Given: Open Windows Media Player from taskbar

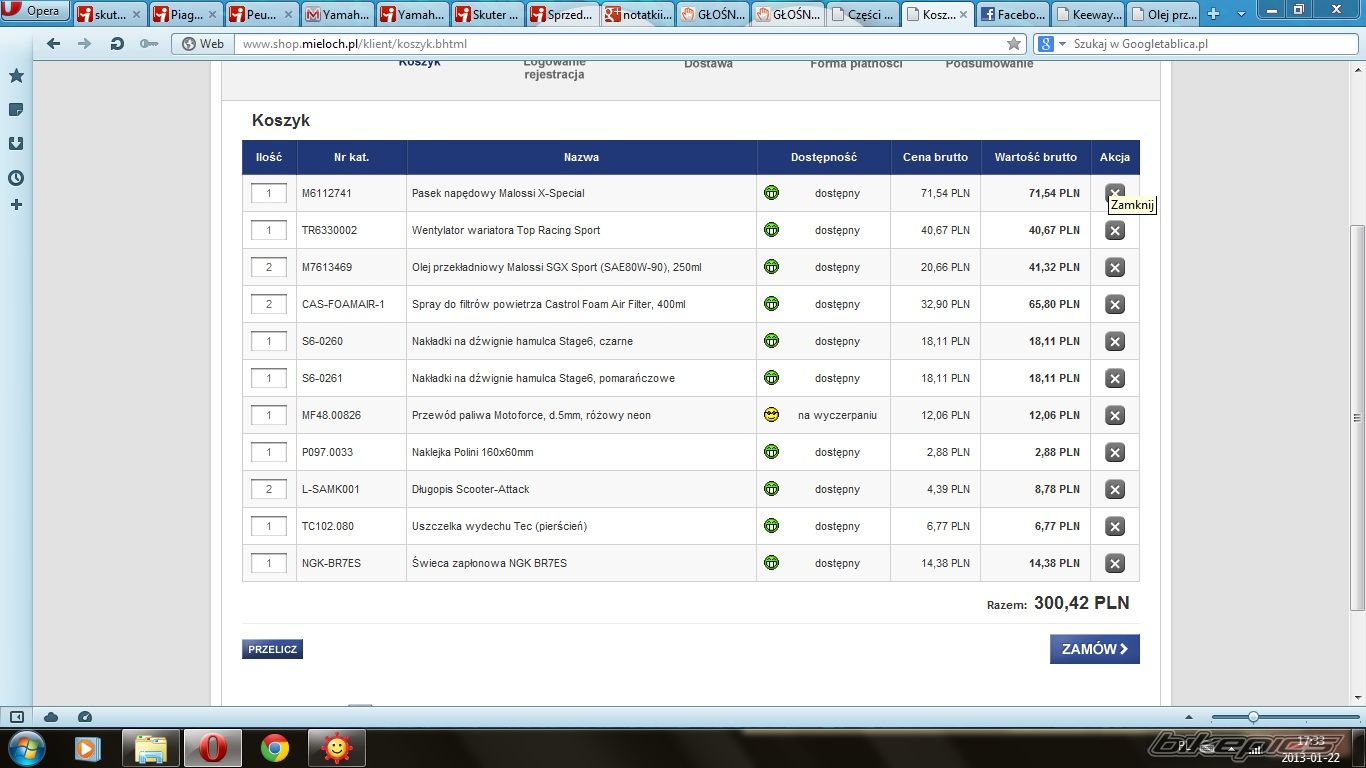Looking at the screenshot, I should coord(88,748).
